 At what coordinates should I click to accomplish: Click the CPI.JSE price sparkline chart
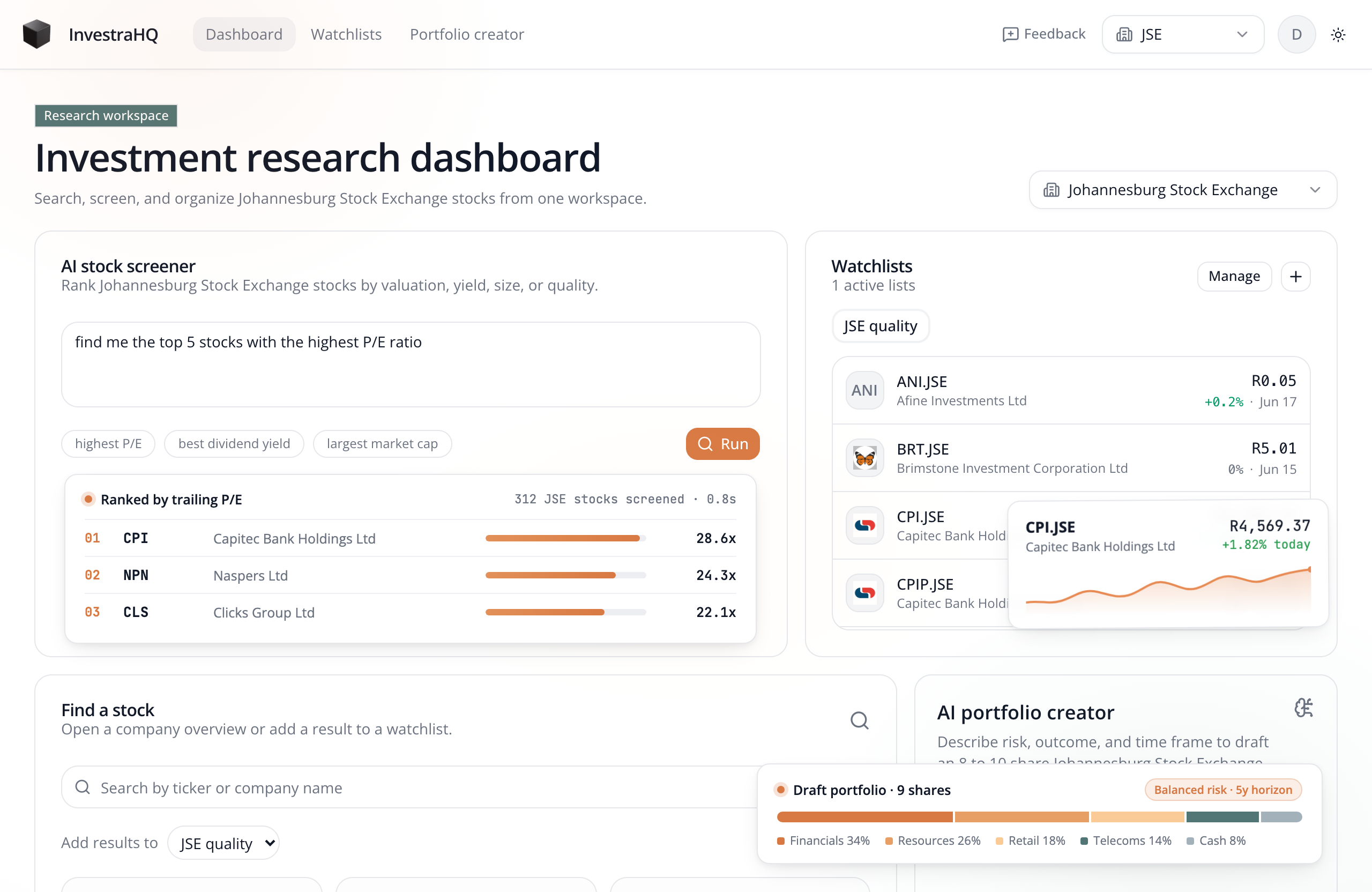click(x=1168, y=590)
